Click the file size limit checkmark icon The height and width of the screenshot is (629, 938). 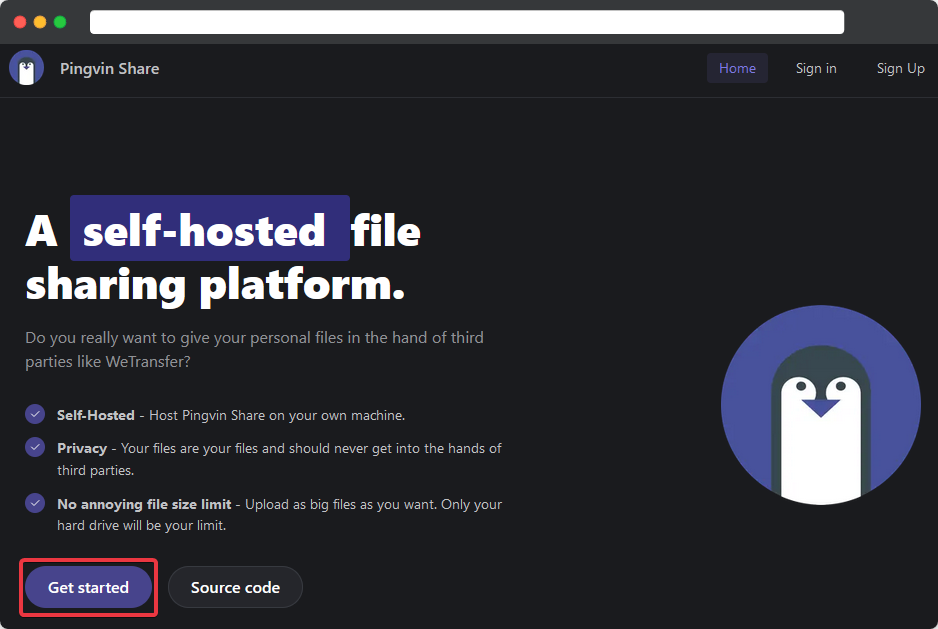pyautogui.click(x=35, y=503)
